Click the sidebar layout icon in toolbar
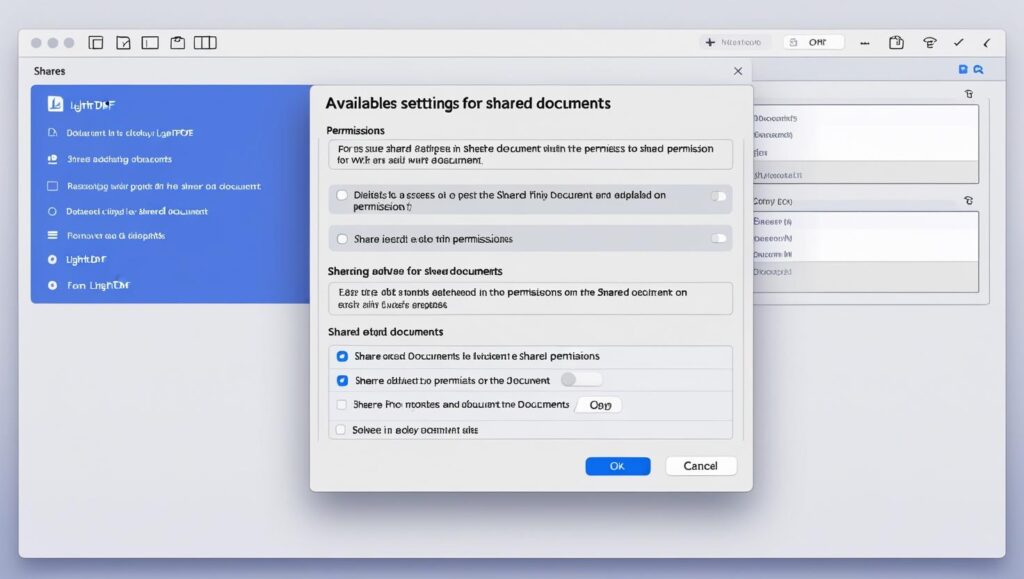This screenshot has width=1024, height=579. pyautogui.click(x=150, y=43)
